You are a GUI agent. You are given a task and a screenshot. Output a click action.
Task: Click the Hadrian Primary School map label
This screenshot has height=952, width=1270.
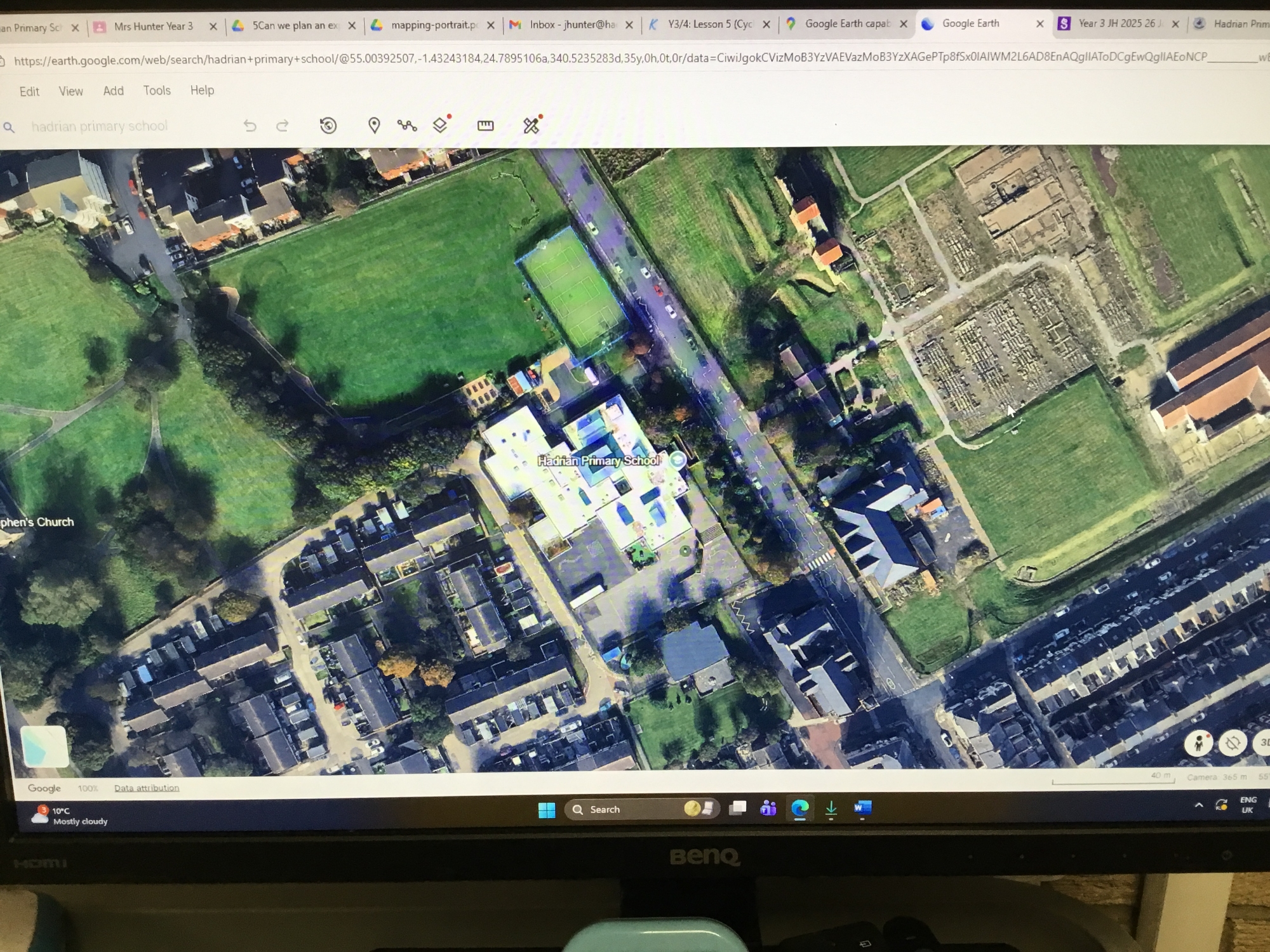click(x=599, y=461)
